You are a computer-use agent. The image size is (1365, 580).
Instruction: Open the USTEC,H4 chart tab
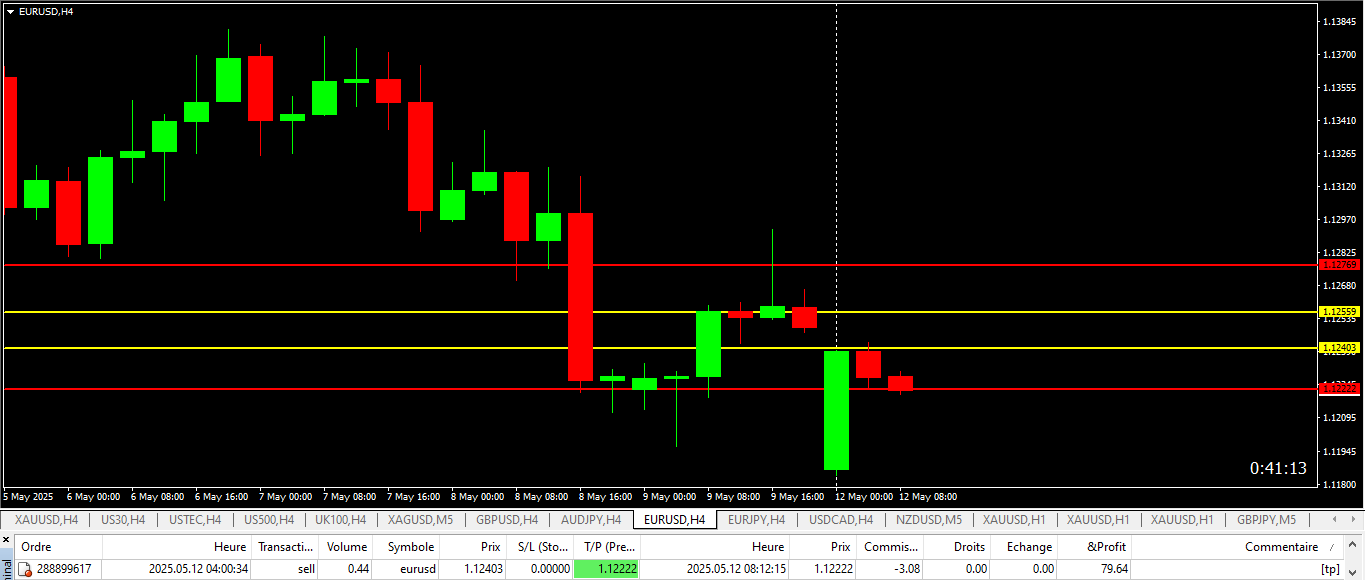coord(195,520)
